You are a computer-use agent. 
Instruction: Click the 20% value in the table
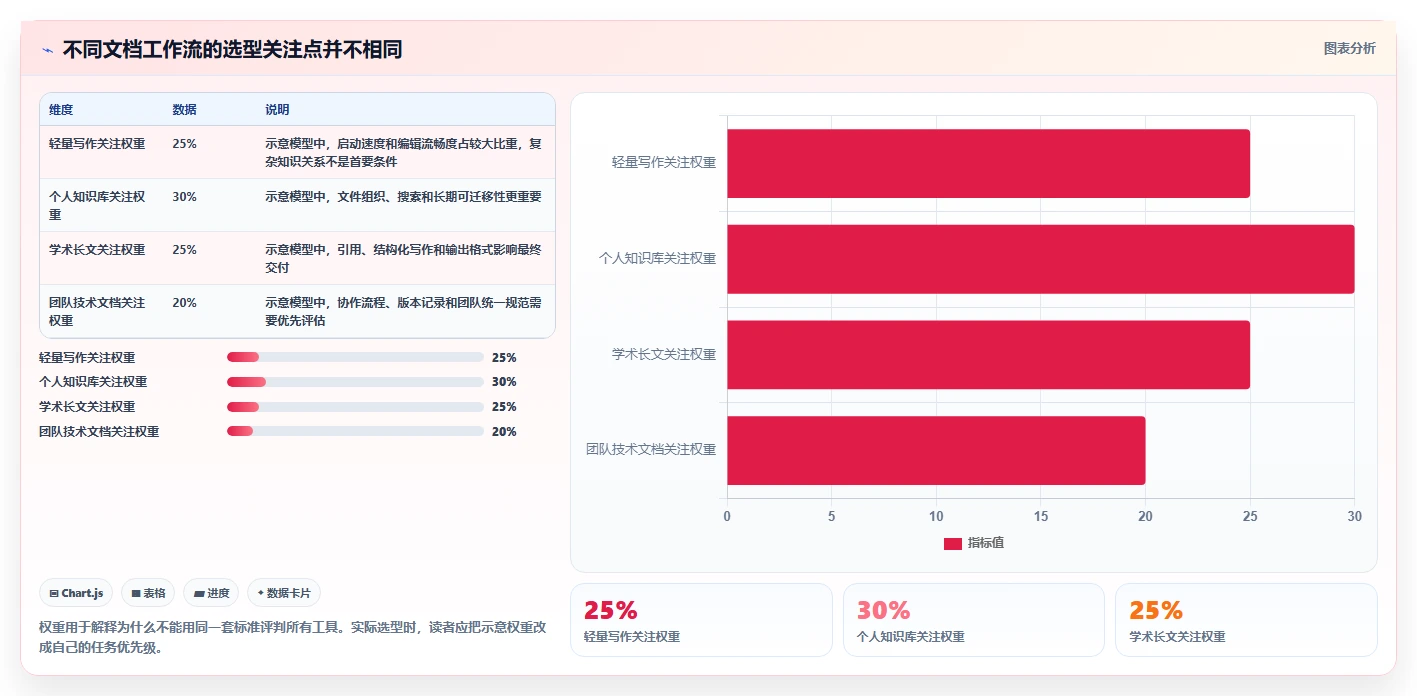184,303
